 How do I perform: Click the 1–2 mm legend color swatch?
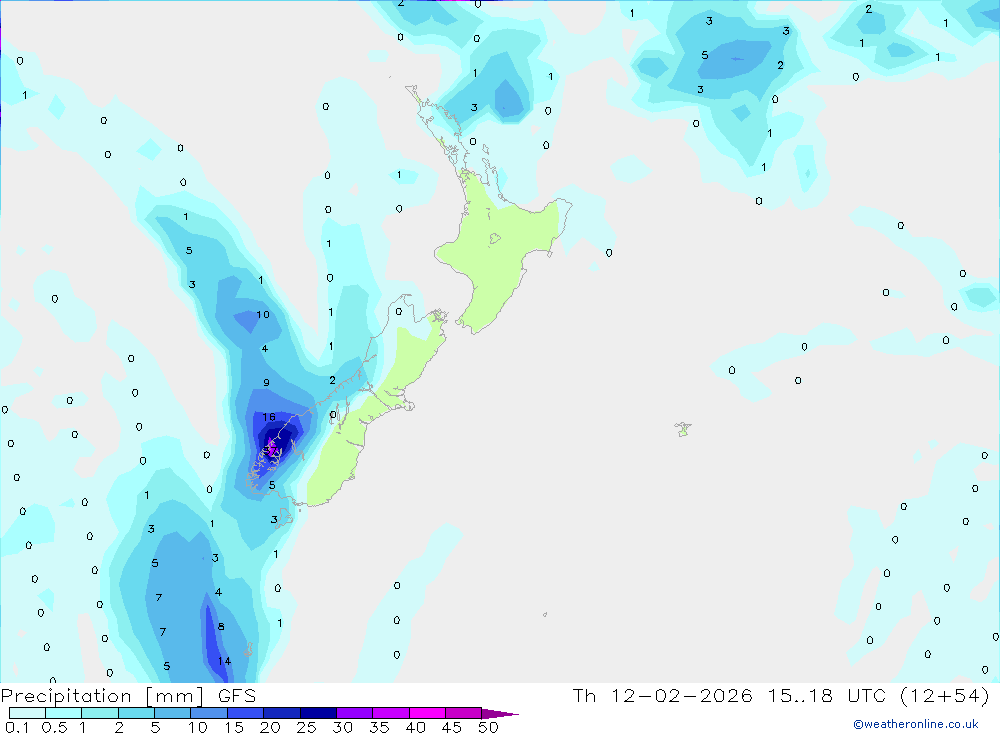point(100,713)
